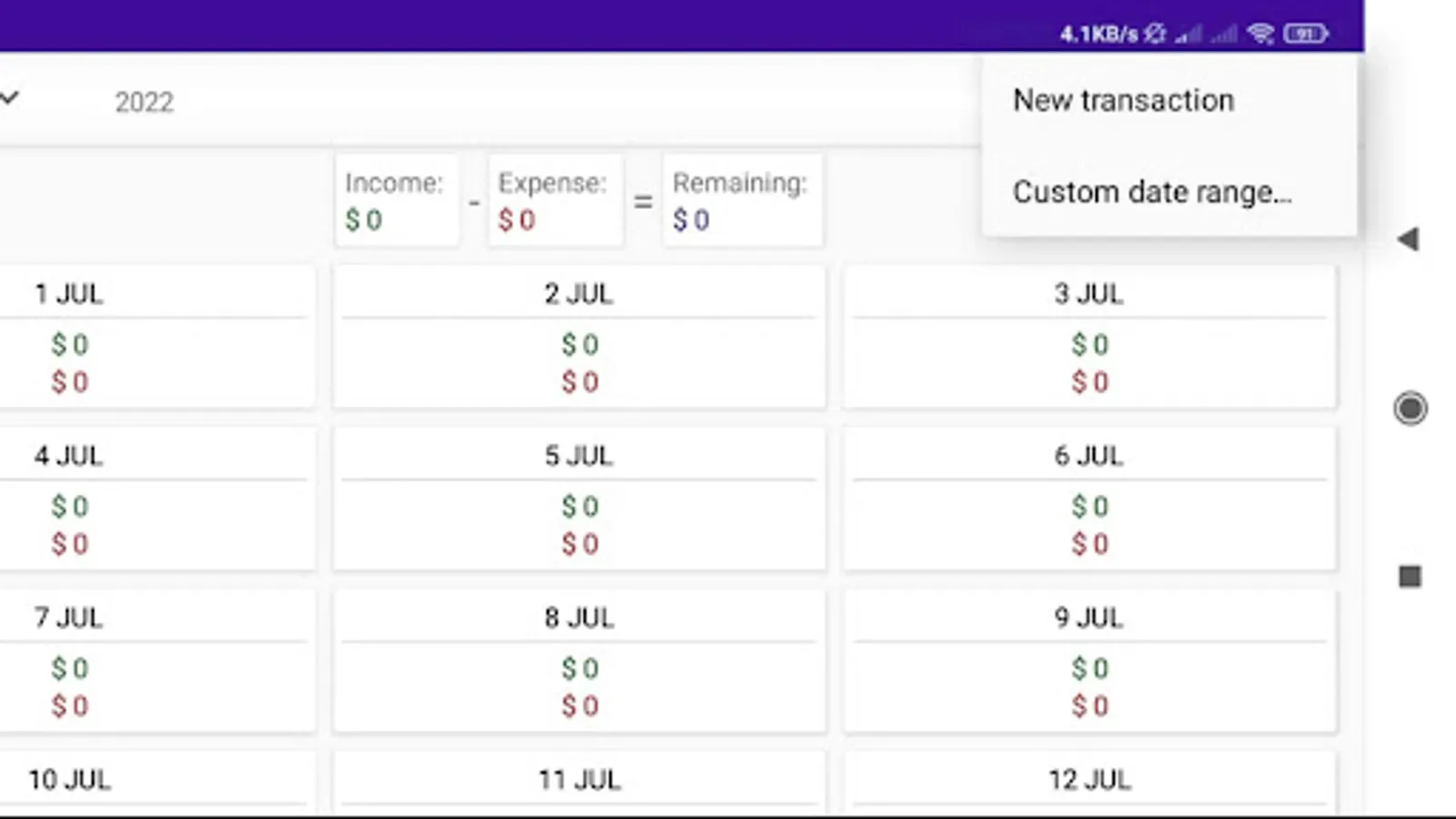
Task: Tap the muted alarm status icon
Action: point(1155,35)
